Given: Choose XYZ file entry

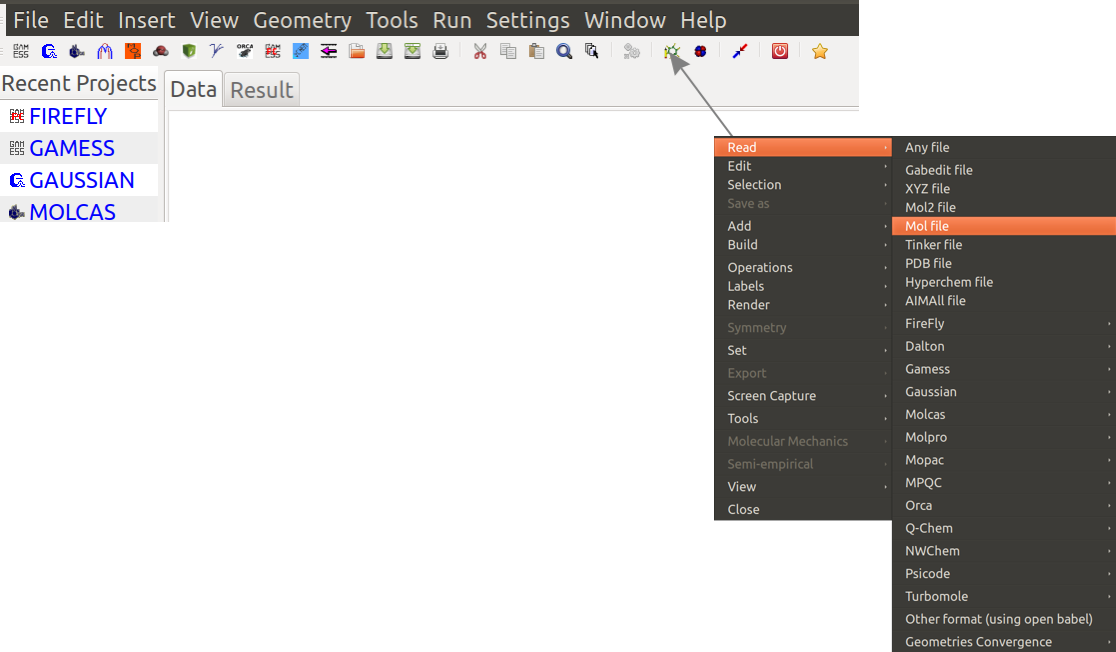Looking at the screenshot, I should pos(1004,189).
